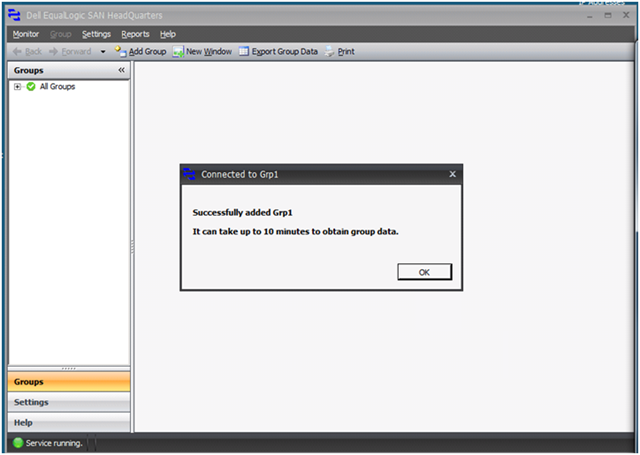The width and height of the screenshot is (640, 455).
Task: Click the Dell EqualLogic logo in title bar
Action: click(x=15, y=16)
